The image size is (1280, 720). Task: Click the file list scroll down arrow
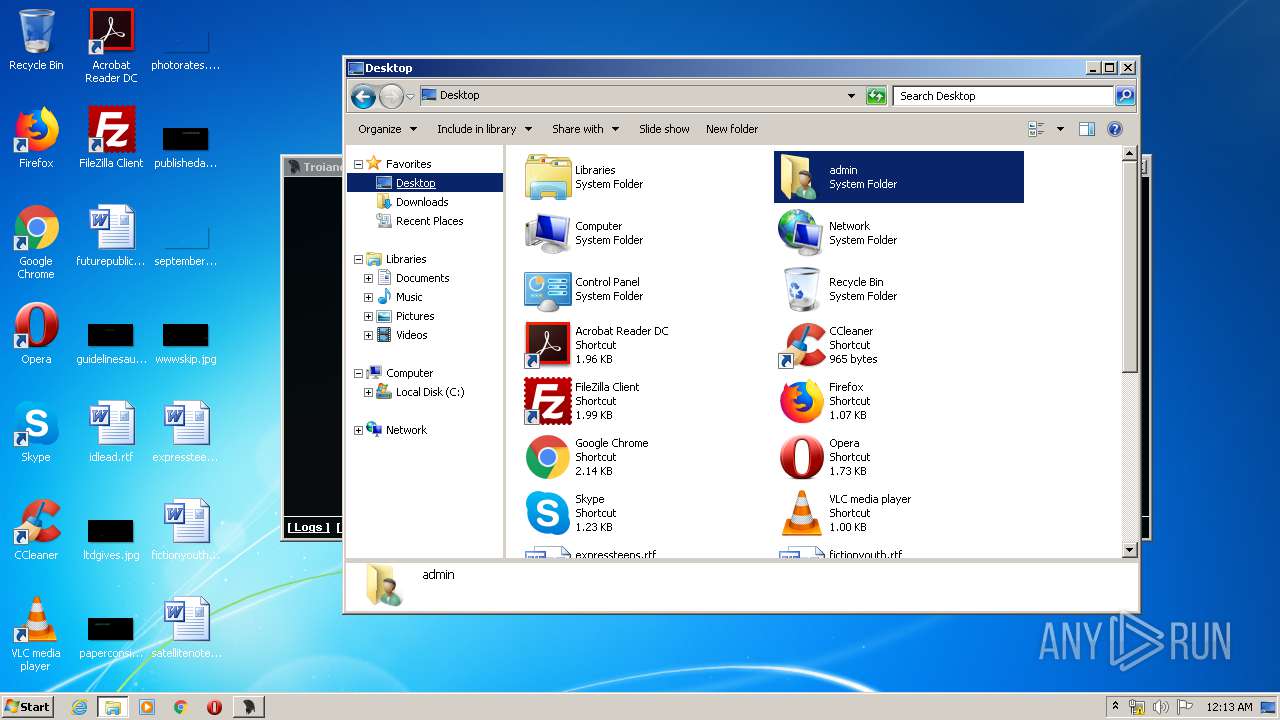tap(1130, 550)
